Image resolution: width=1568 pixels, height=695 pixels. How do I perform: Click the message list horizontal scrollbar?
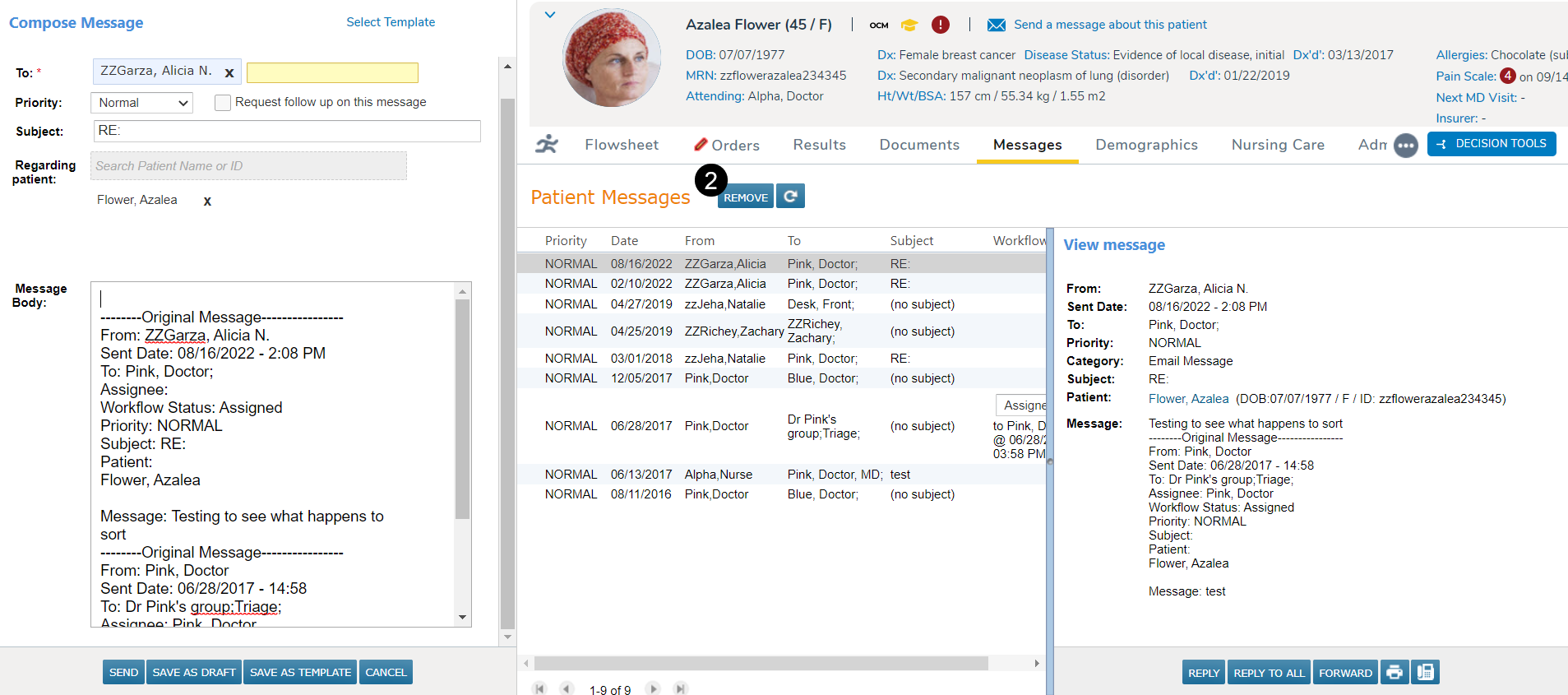(761, 663)
